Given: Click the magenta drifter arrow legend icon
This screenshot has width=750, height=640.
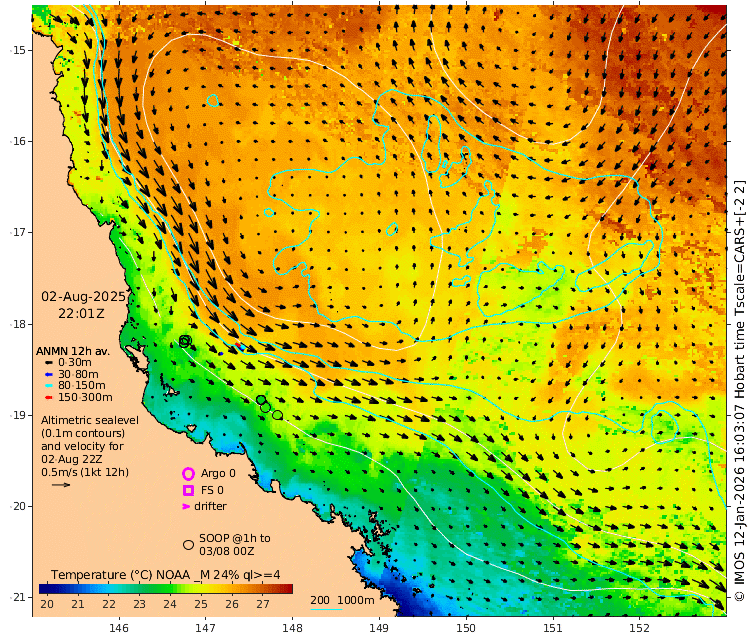Looking at the screenshot, I should [186, 507].
